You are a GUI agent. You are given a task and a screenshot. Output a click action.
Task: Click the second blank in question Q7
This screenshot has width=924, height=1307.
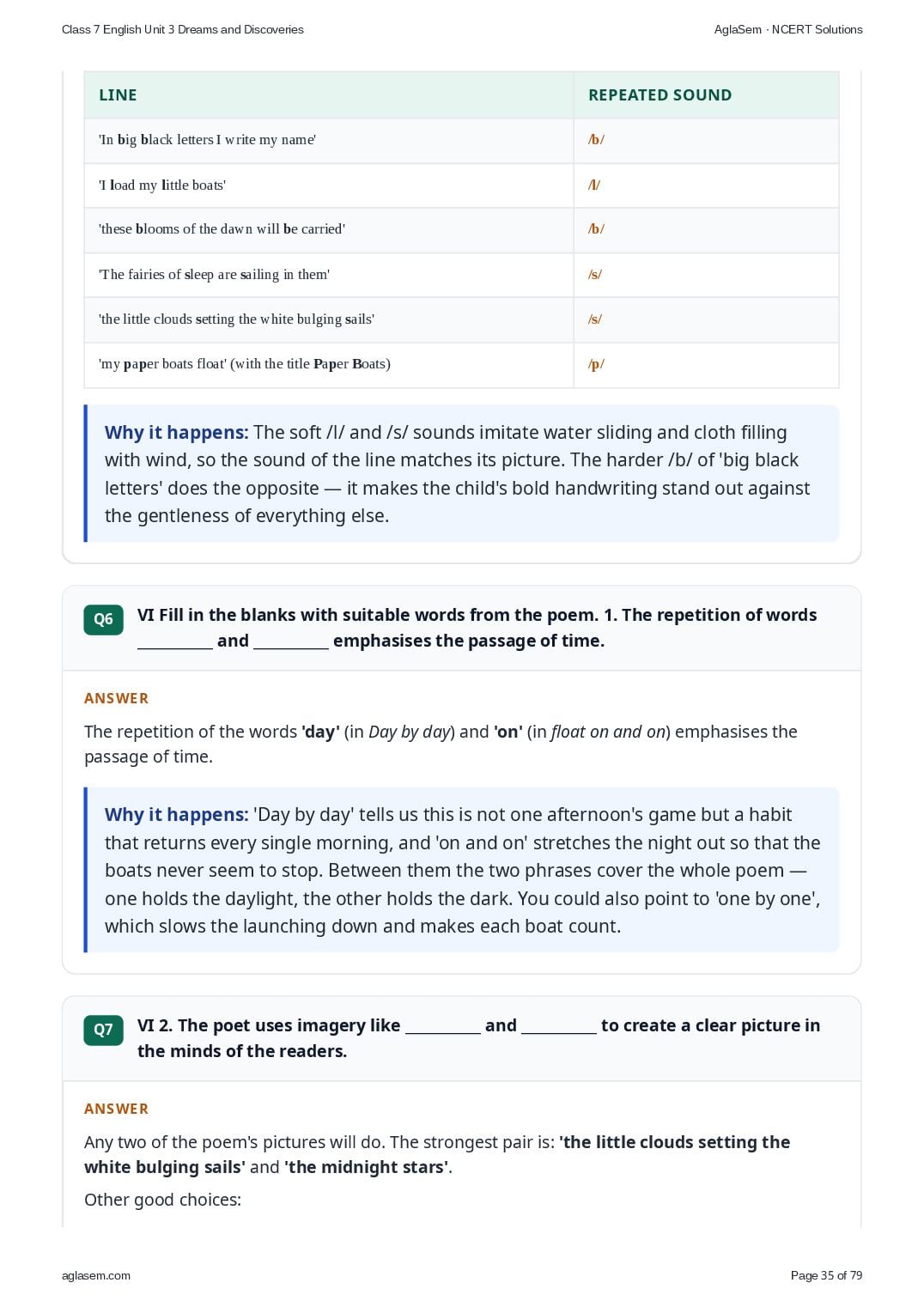click(558, 1026)
